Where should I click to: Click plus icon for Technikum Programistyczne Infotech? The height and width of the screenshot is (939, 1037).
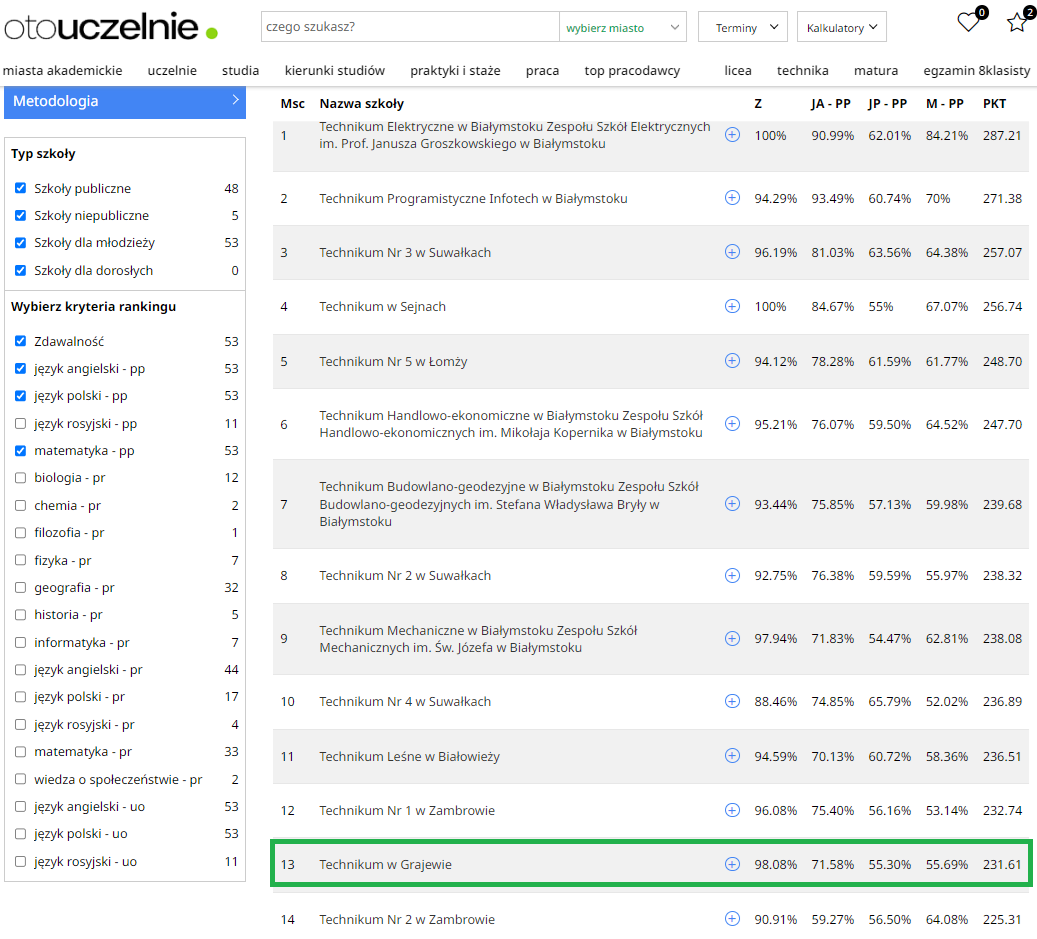pos(732,198)
